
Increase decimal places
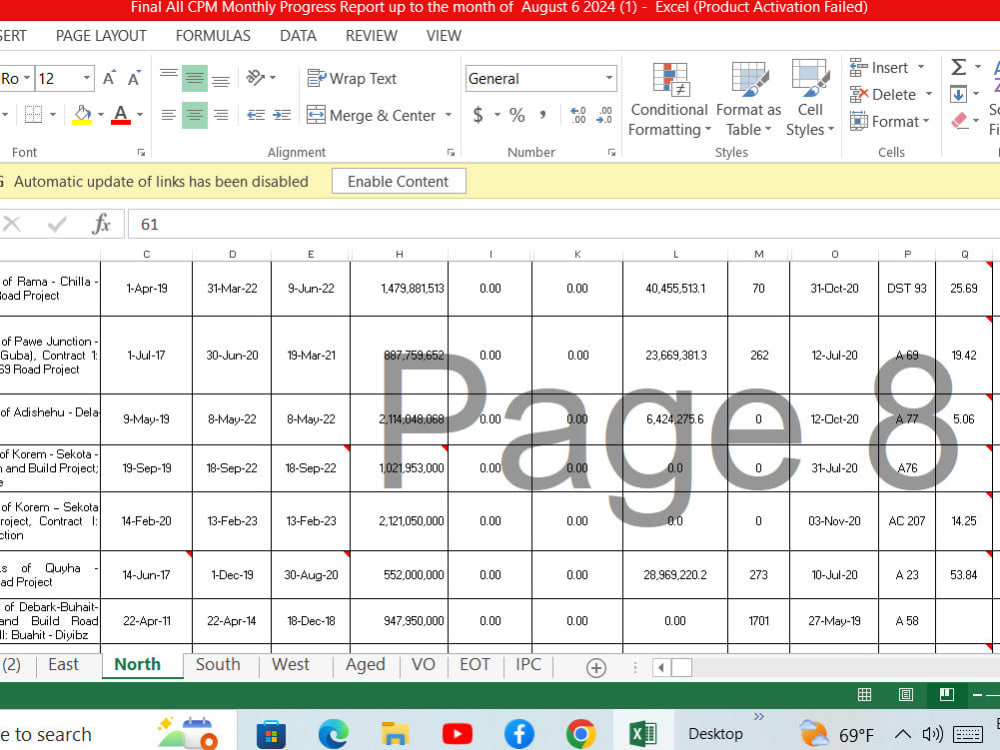pos(578,115)
